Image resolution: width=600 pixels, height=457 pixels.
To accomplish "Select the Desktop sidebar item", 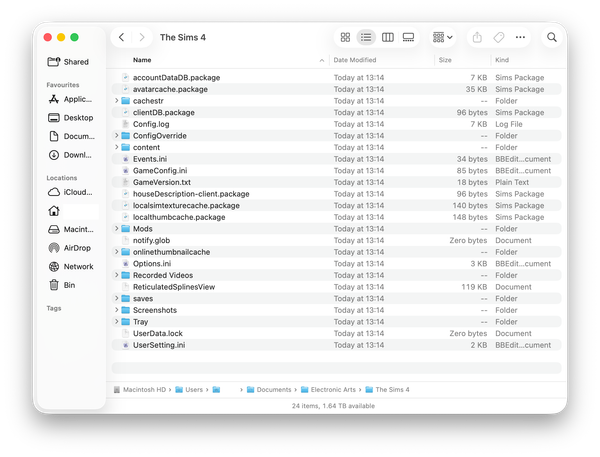I will coord(77,118).
